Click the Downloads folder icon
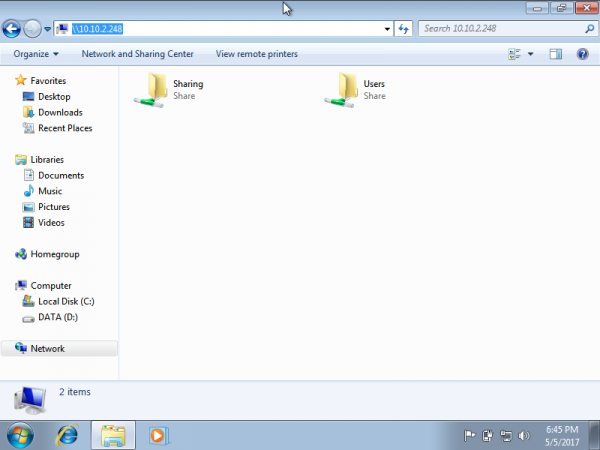The height and width of the screenshot is (450, 600). point(28,112)
